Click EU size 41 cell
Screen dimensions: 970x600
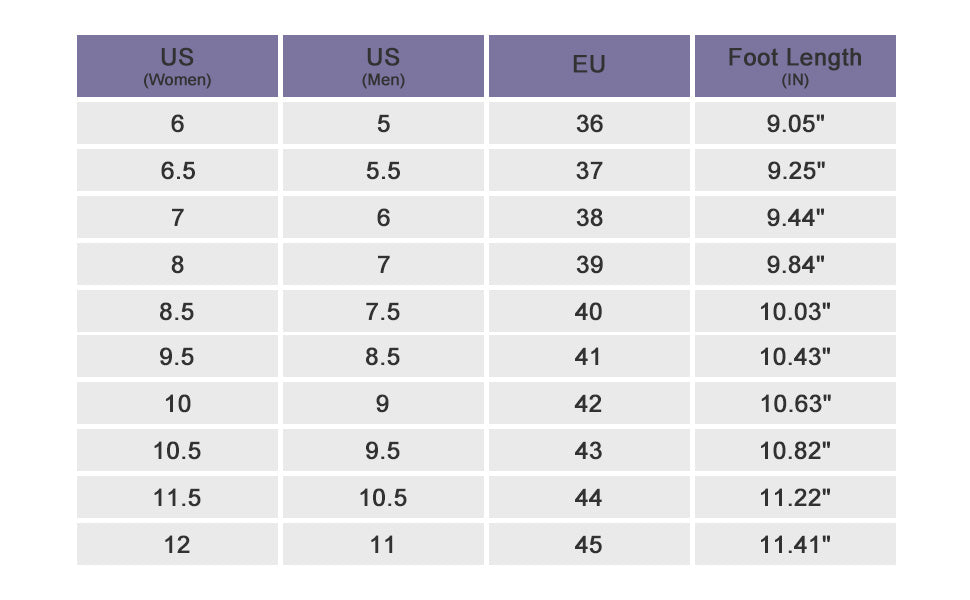pos(589,356)
